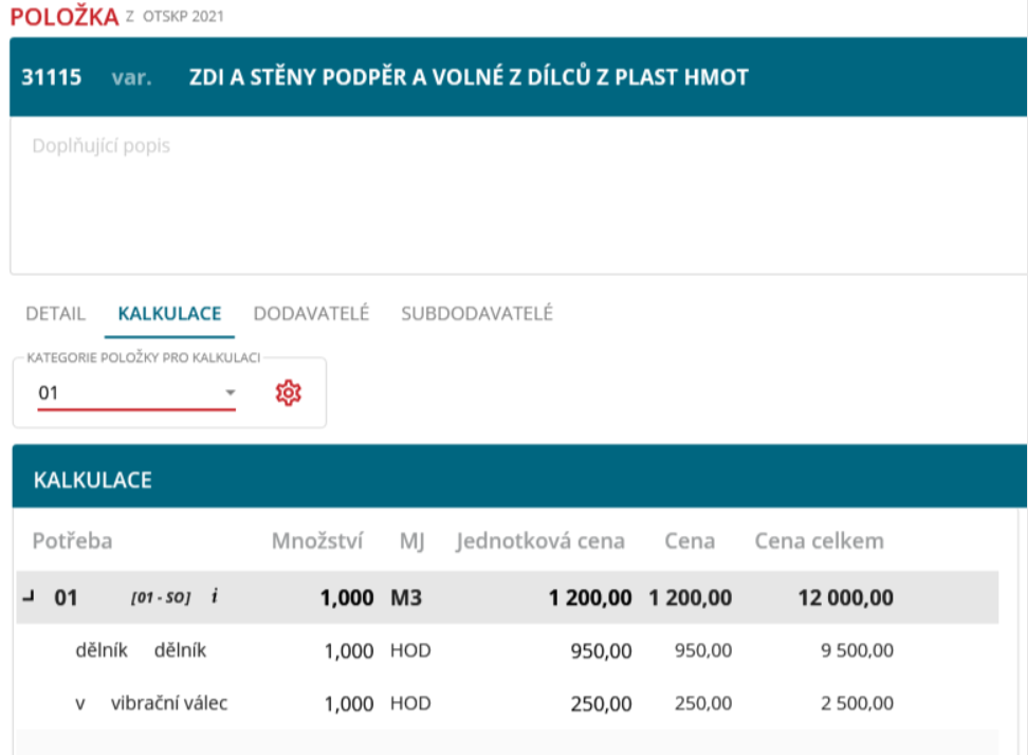Open the Kategorie položky dropdown arrow
The width and height of the screenshot is (1028, 755).
pos(230,394)
